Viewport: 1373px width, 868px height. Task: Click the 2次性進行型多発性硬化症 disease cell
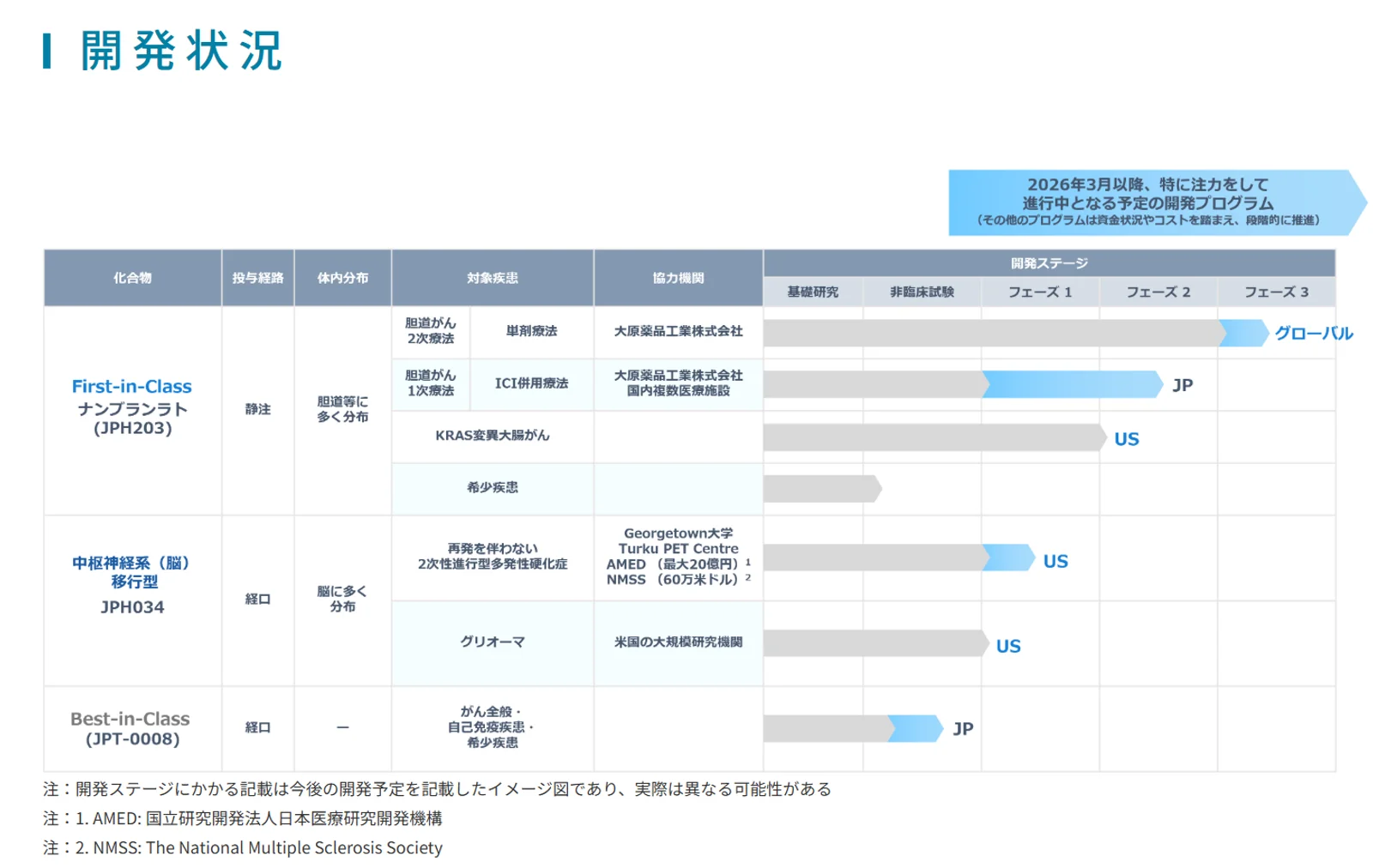[493, 556]
